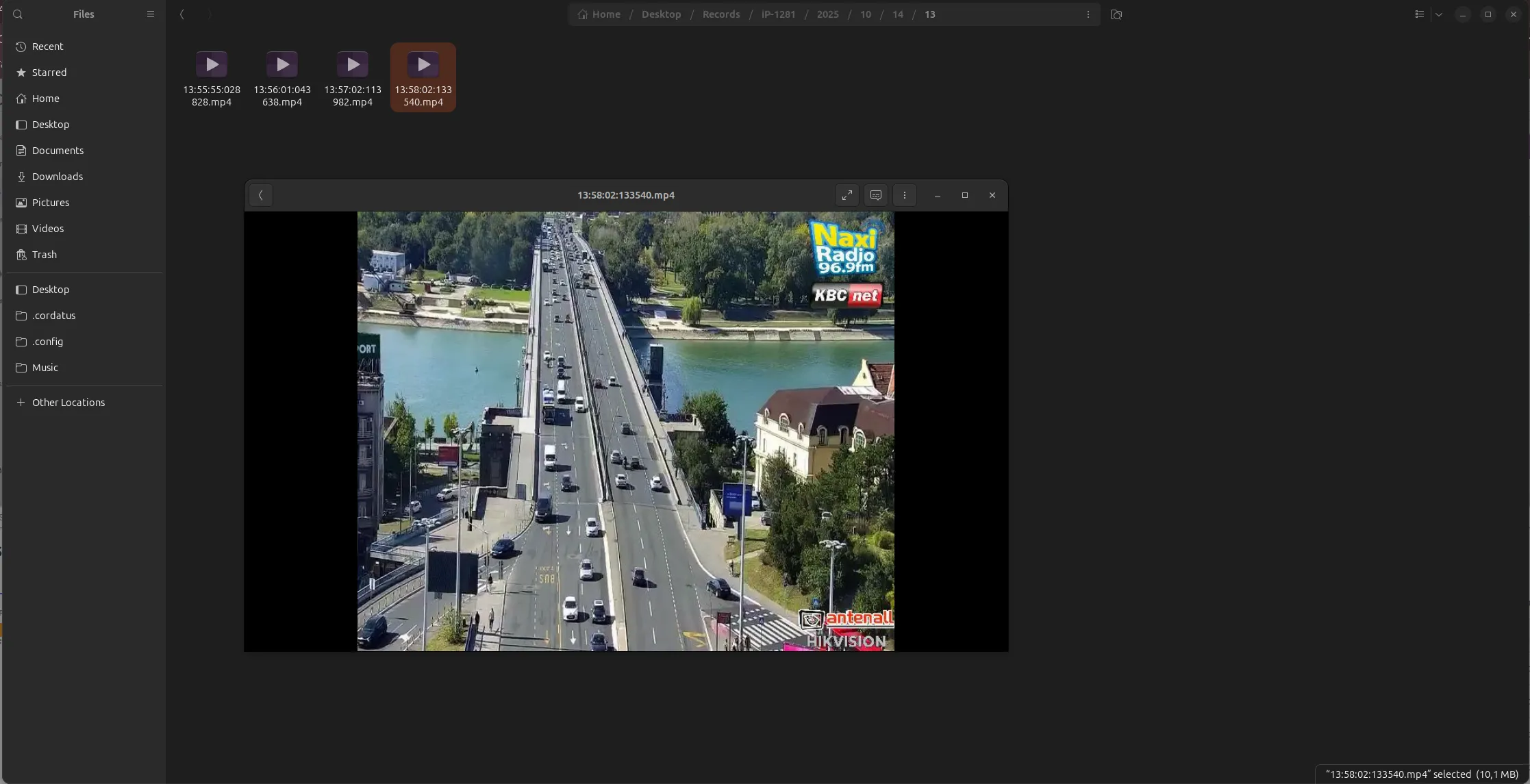Click IP-1281 breadcrumb segment
Screen dimensions: 1530x784
778,14
